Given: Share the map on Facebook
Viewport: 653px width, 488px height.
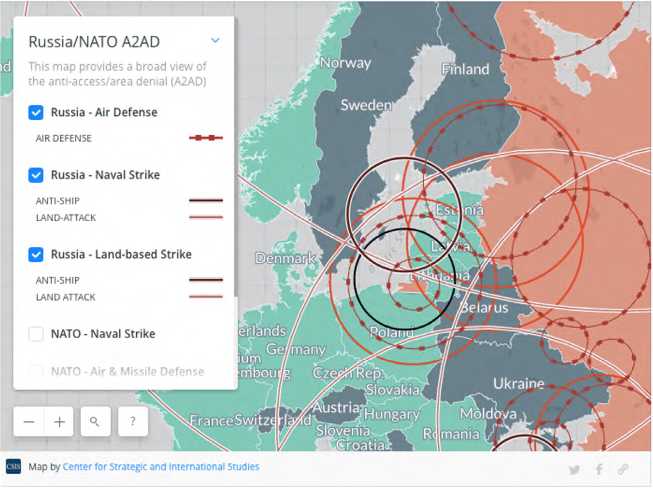Looking at the screenshot, I should tap(599, 469).
